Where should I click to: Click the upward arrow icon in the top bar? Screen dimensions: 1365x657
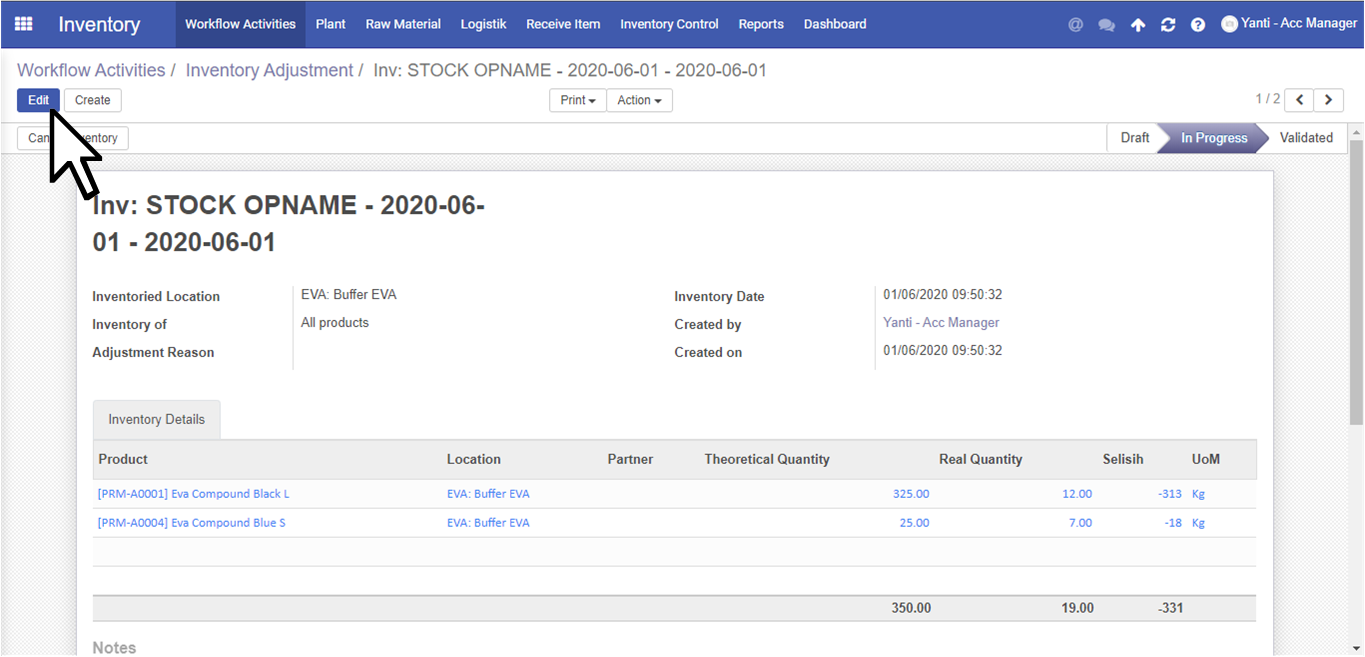coord(1138,25)
